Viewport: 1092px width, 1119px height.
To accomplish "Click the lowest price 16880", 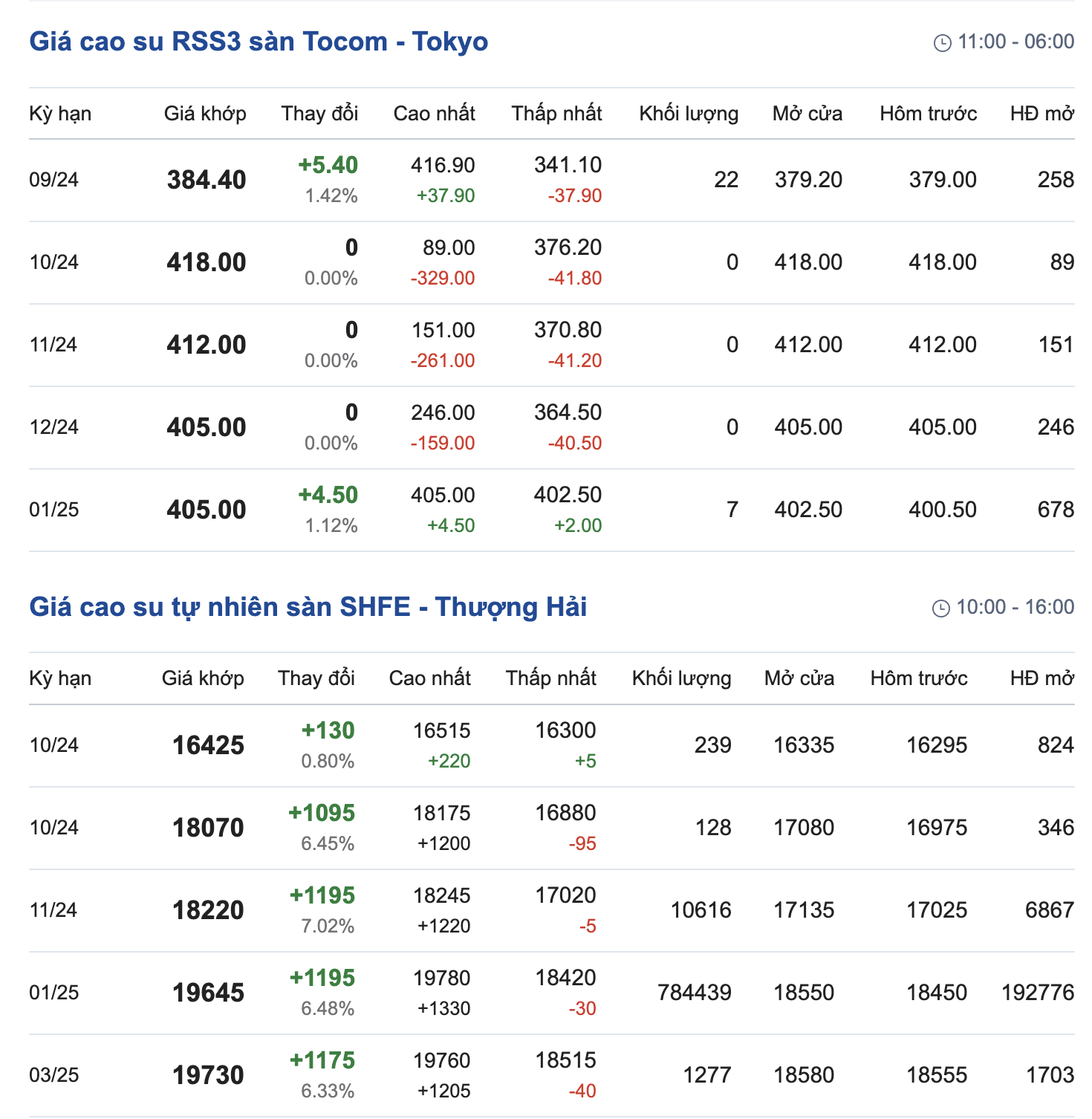I will click(565, 813).
